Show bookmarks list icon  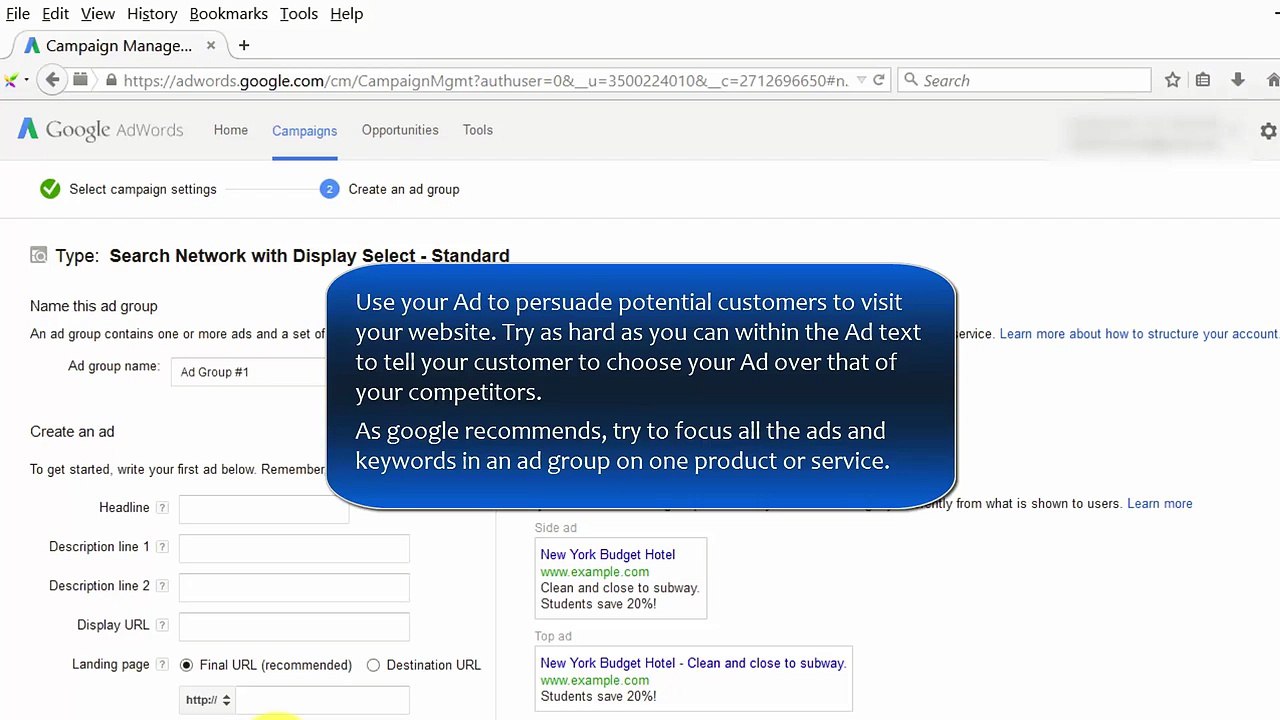tap(1203, 80)
